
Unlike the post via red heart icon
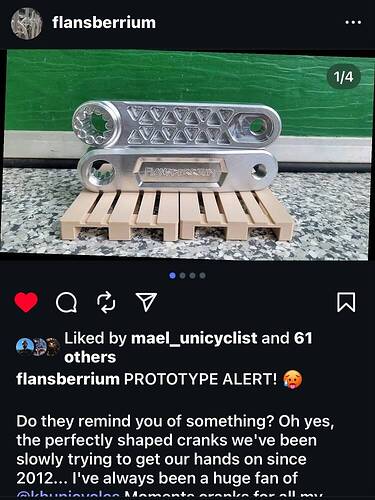click(26, 302)
